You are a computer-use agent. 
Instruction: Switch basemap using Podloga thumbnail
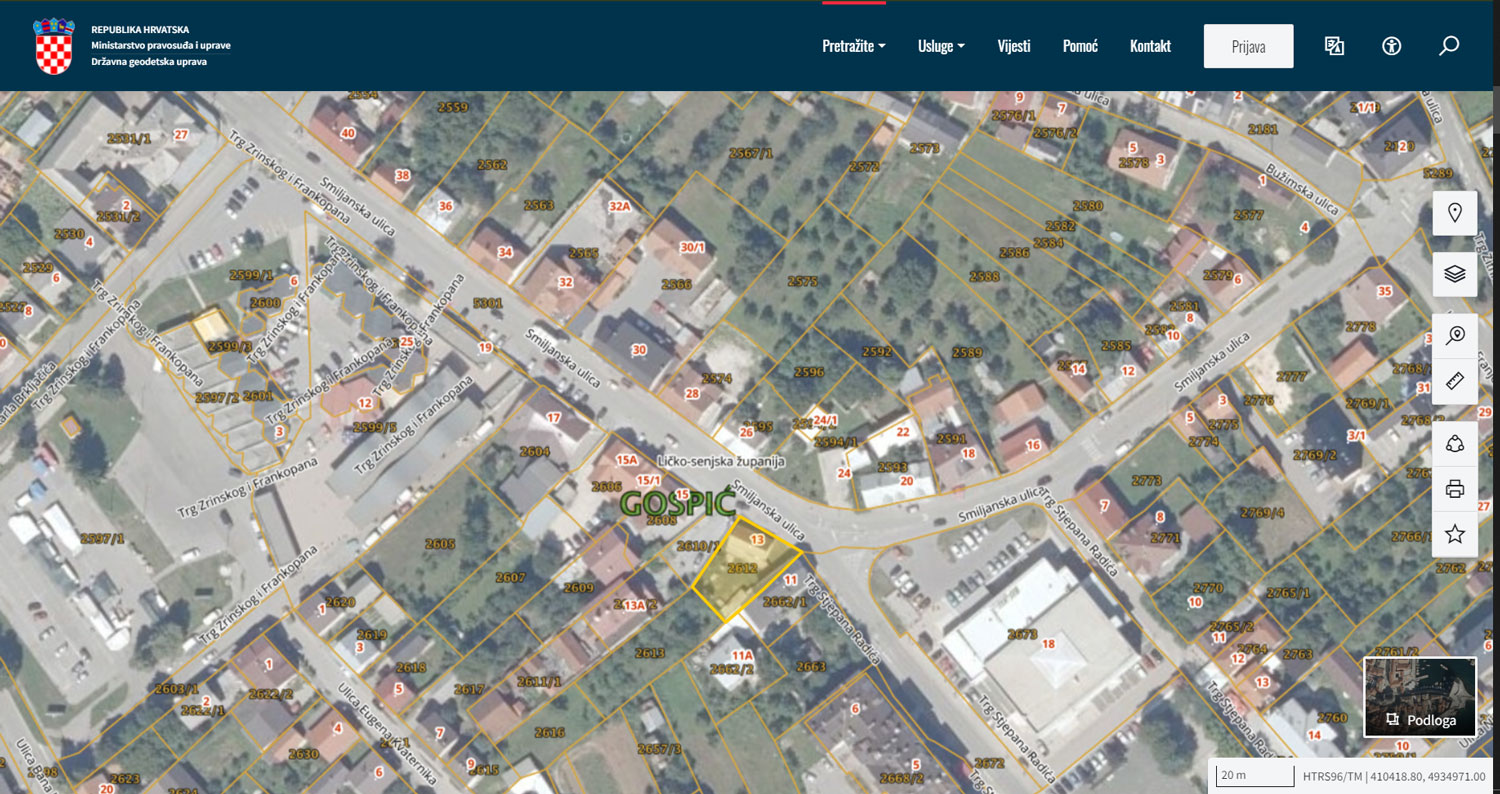click(x=1420, y=697)
